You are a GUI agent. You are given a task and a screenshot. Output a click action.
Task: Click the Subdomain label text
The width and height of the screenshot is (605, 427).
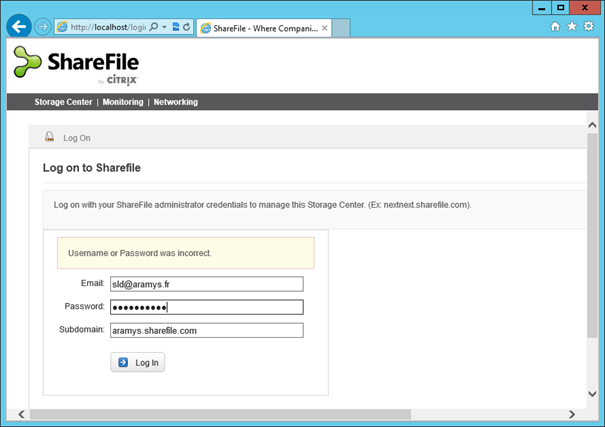(82, 329)
